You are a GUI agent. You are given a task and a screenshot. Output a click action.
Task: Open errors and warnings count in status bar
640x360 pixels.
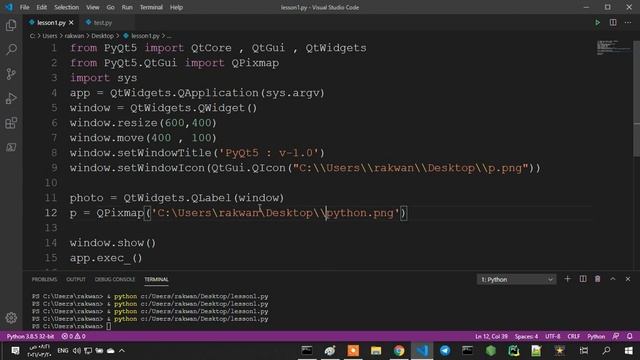tap(73, 336)
